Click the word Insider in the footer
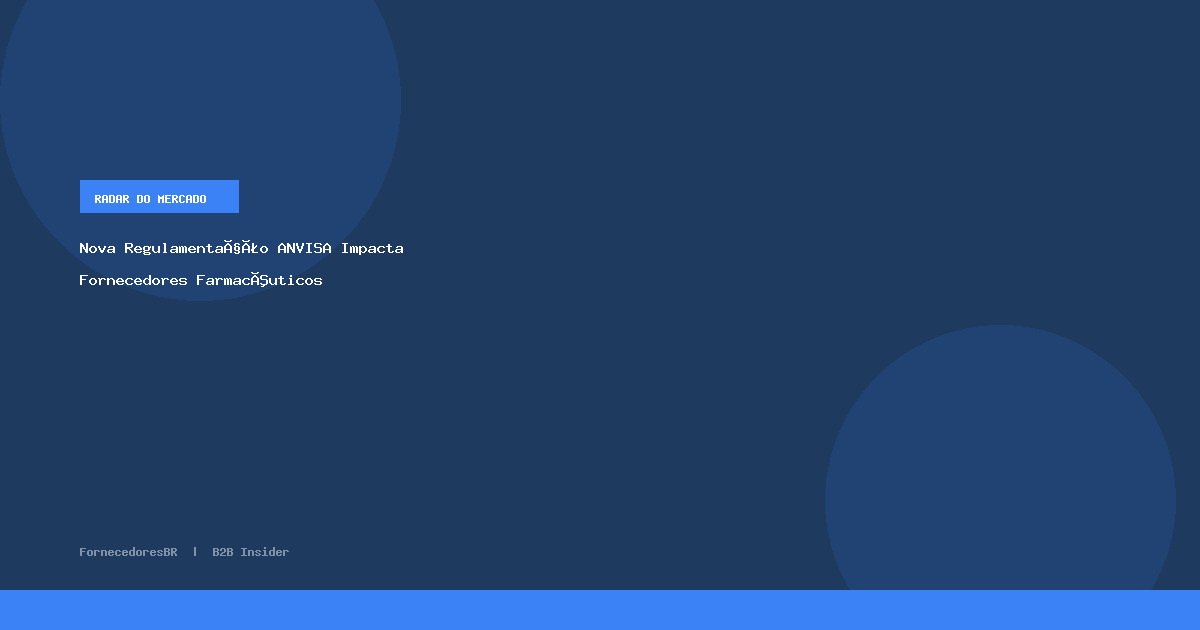Image resolution: width=1200 pixels, height=630 pixels. (264, 552)
